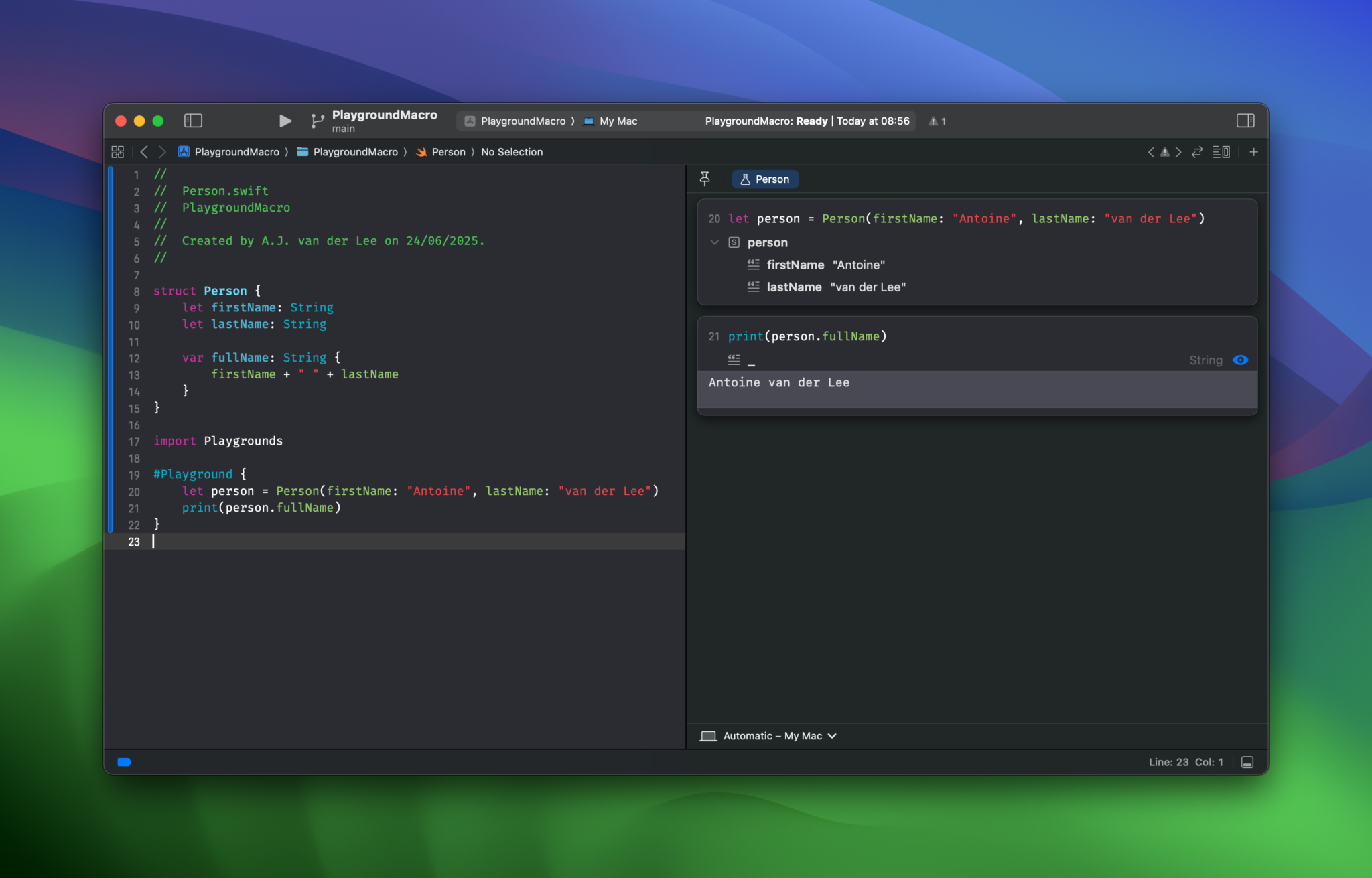The width and height of the screenshot is (1372, 878).
Task: Open the adjust editor options icon
Action: click(x=1221, y=152)
